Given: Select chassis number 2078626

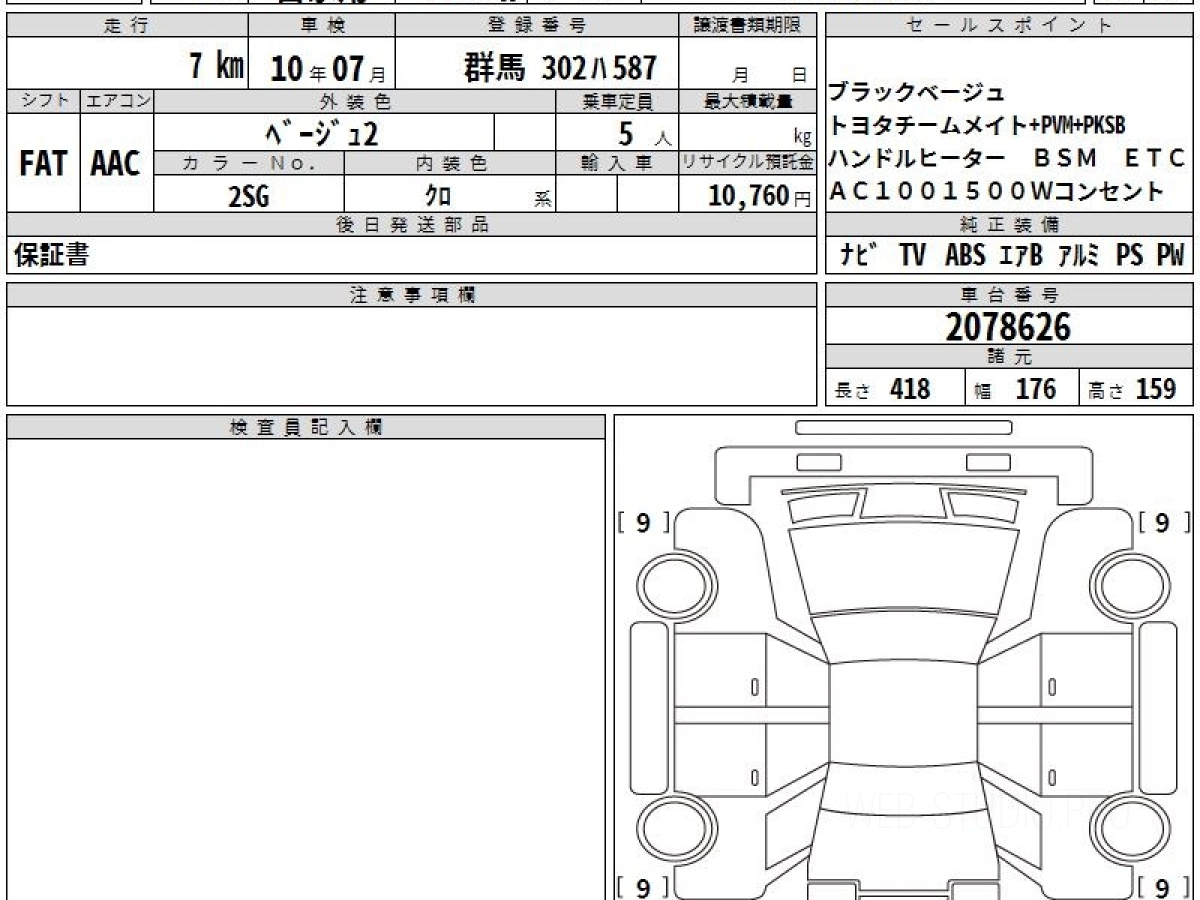Looking at the screenshot, I should click(1008, 327).
